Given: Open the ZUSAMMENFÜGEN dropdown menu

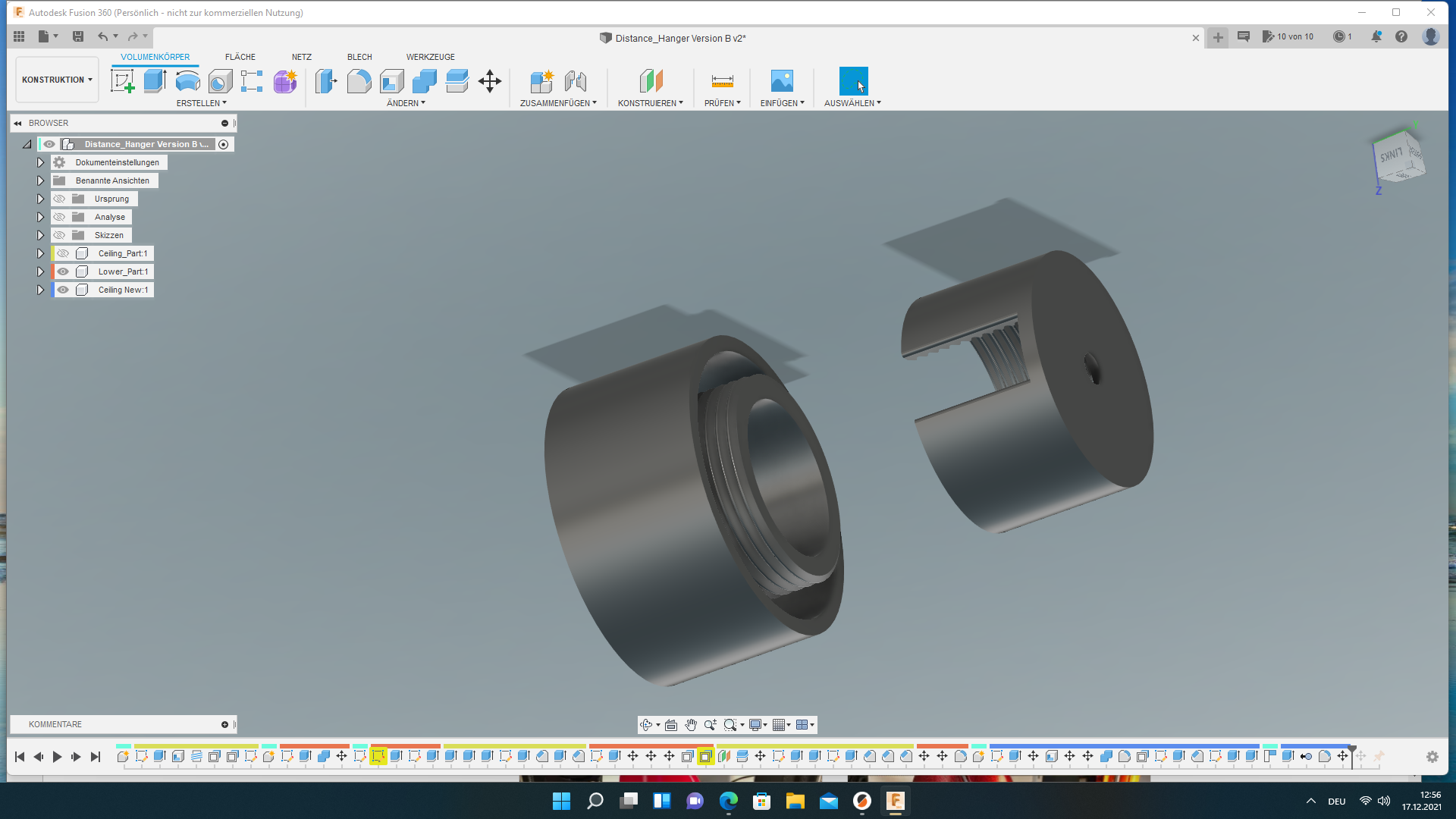Looking at the screenshot, I should (558, 103).
